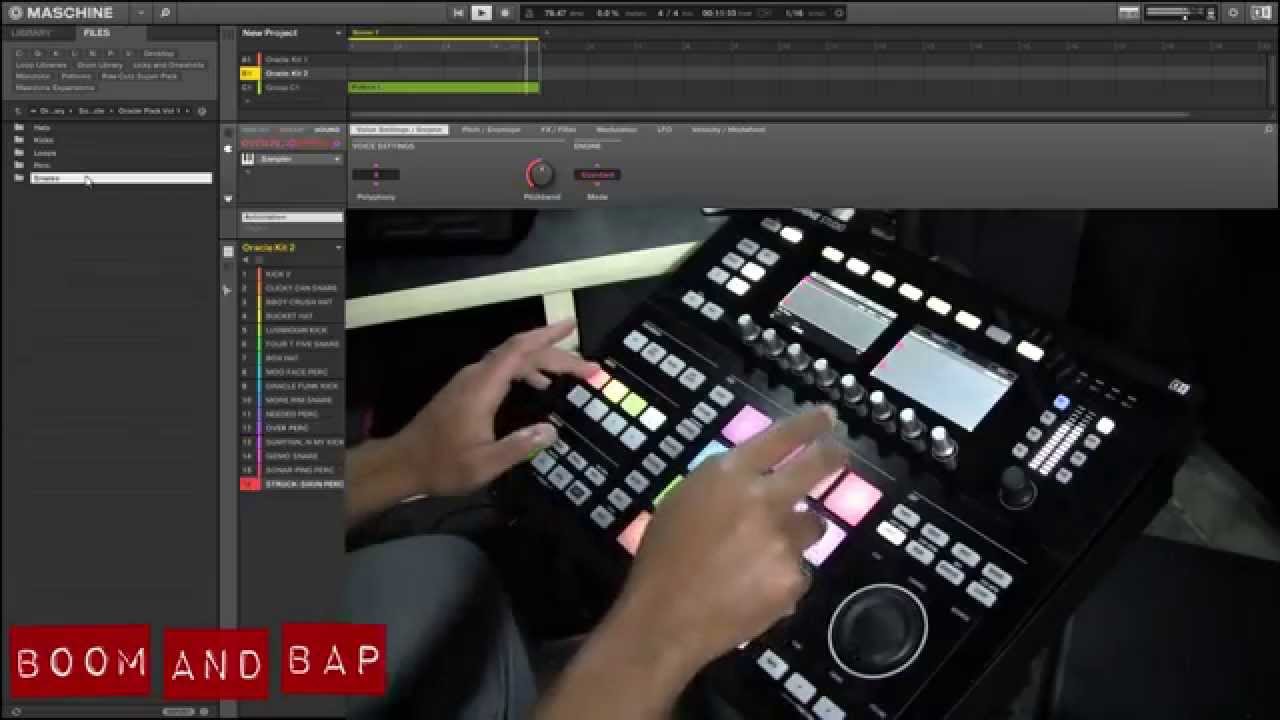Click the green Pattern 1 clip
This screenshot has height=720, width=1280.
443,87
